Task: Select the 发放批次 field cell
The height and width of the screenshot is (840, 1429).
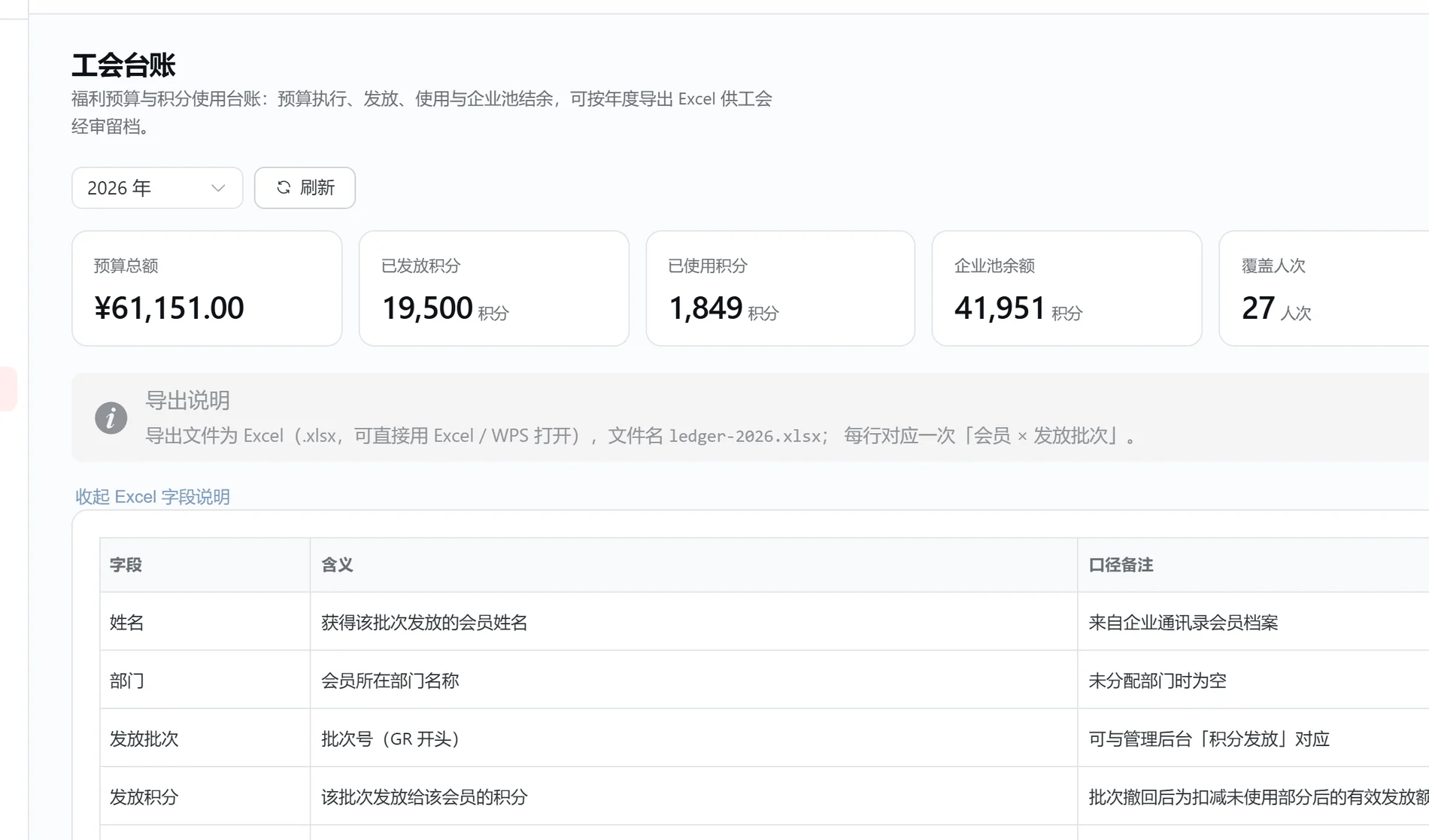Action: pos(205,738)
